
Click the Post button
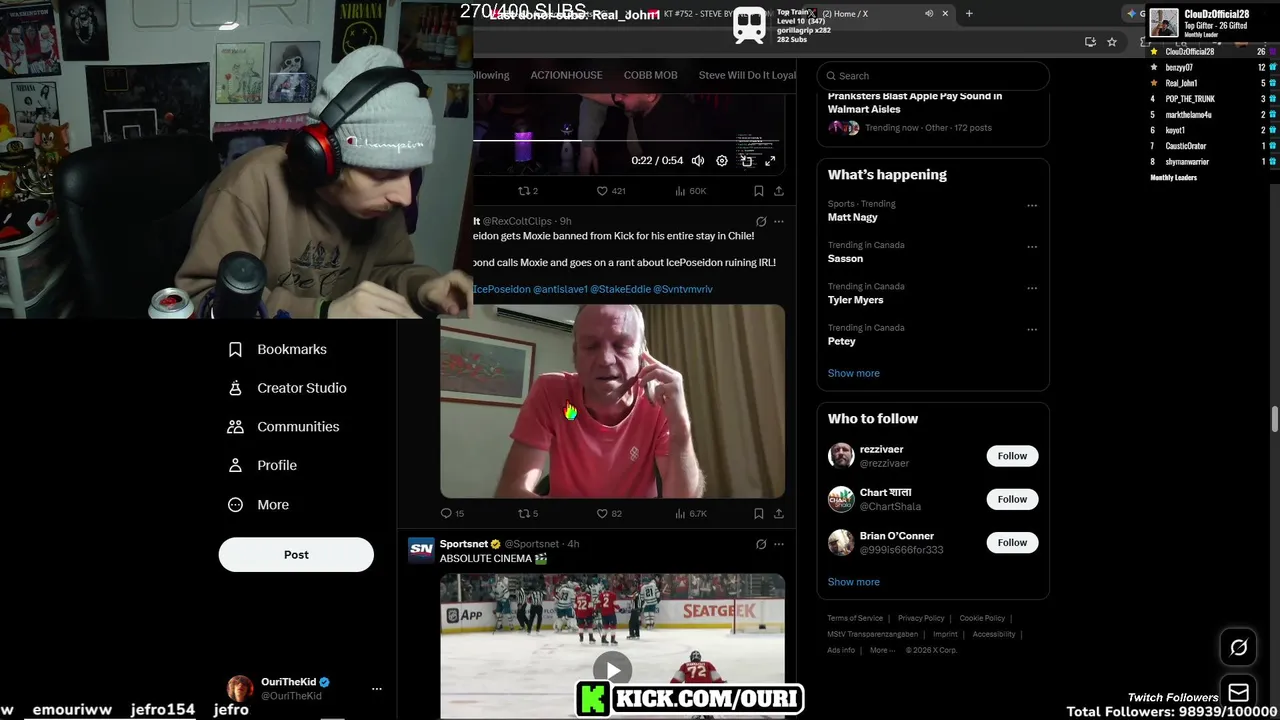296,555
